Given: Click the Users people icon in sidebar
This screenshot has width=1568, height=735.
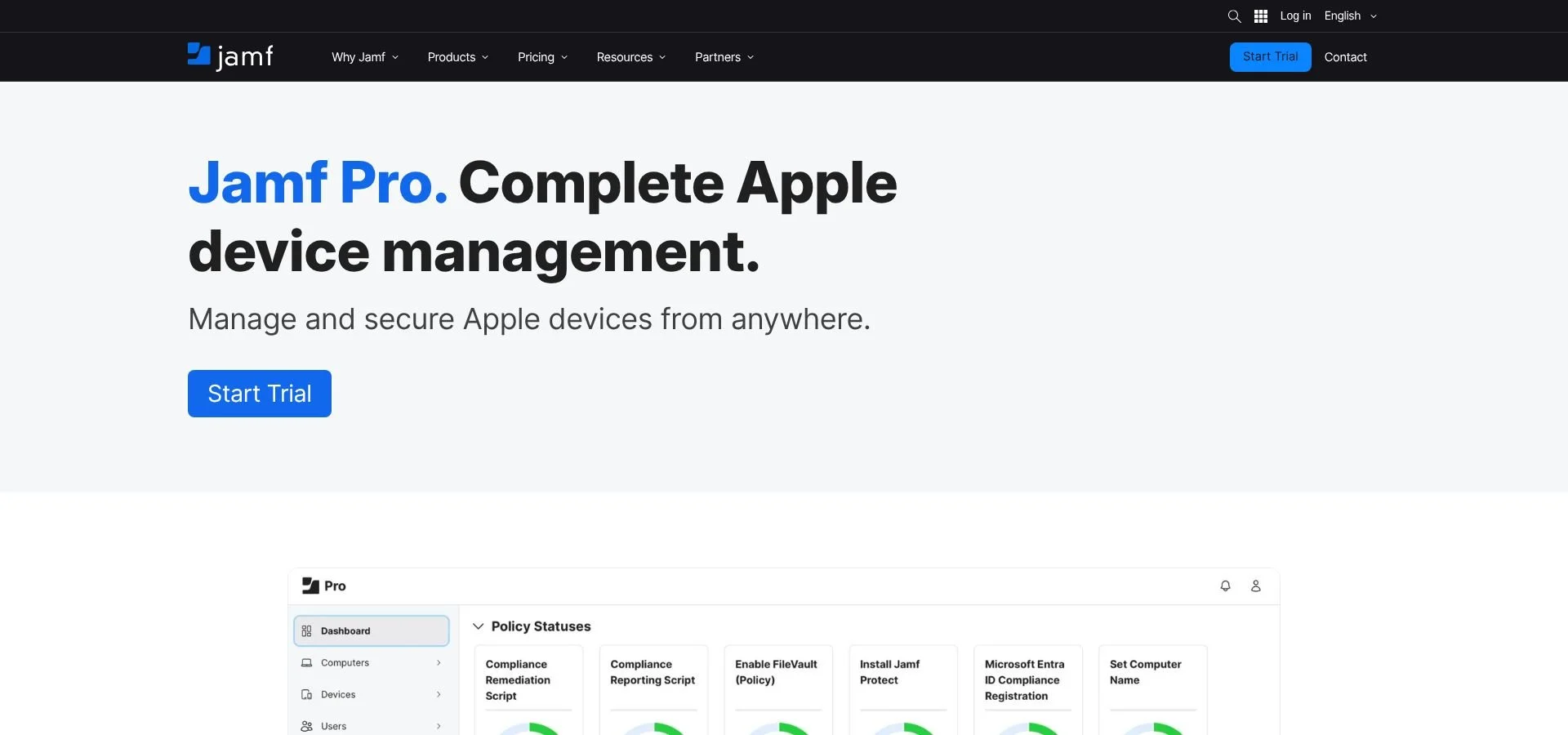Looking at the screenshot, I should point(306,726).
